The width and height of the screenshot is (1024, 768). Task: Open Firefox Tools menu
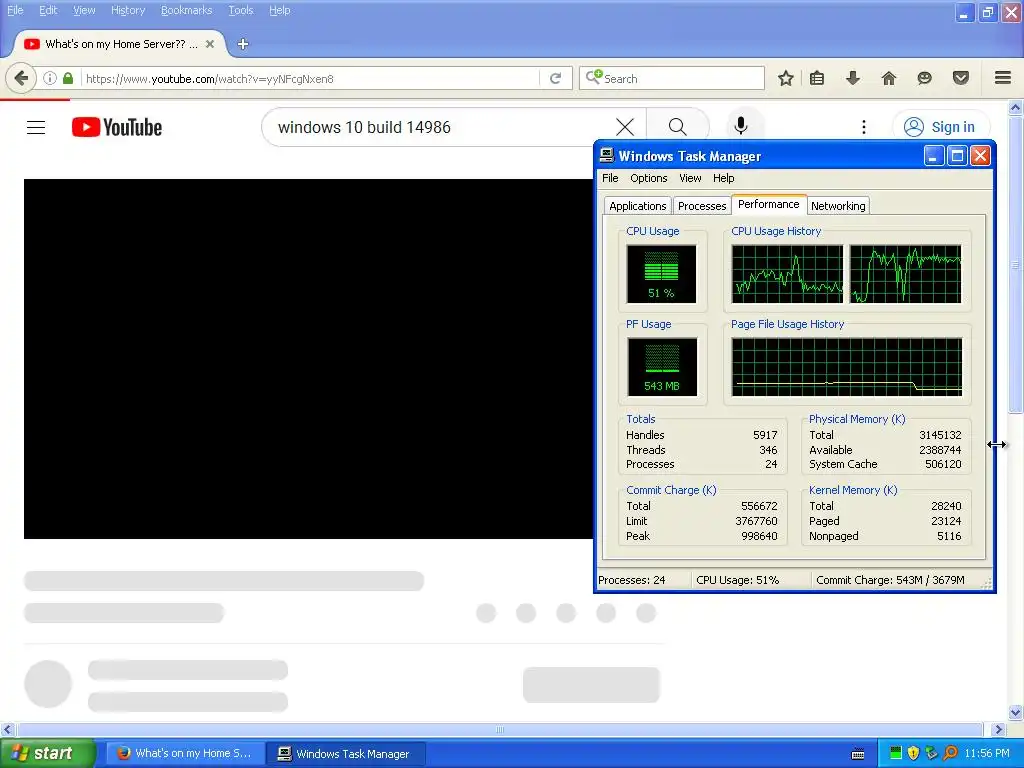click(240, 10)
